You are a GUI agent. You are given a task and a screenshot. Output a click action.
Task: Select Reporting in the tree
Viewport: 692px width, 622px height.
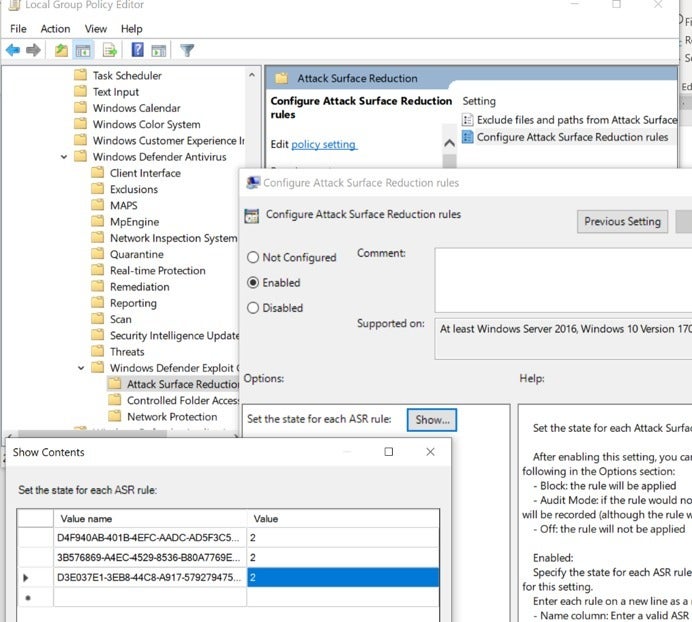133,303
